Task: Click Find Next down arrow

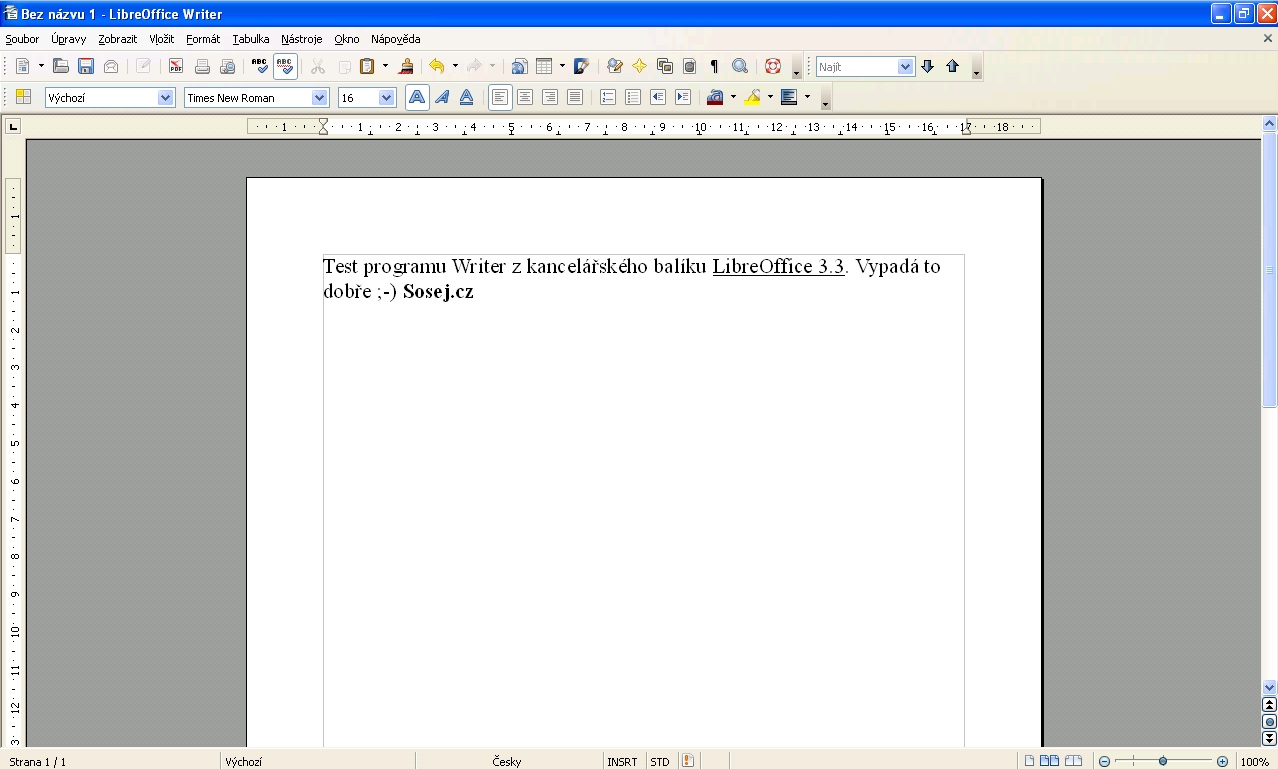Action: [927, 67]
